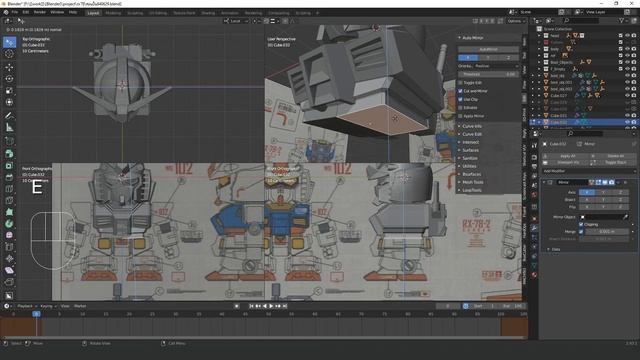Open the Auto Mirror orientation dropdown
The height and width of the screenshot is (360, 640).
489,66
